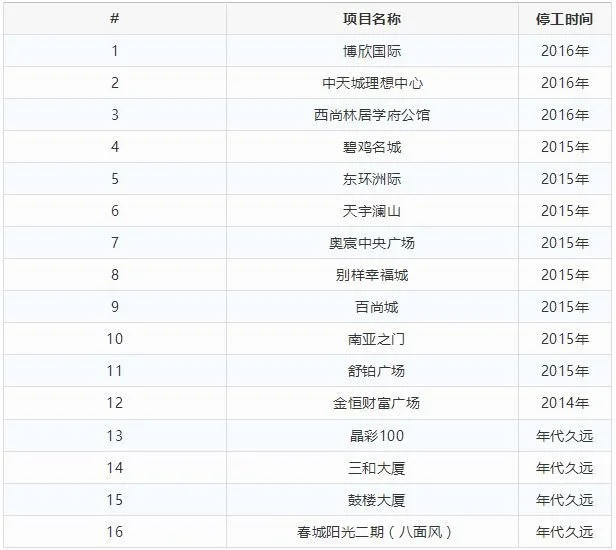Click row number 12 cell
The width and height of the screenshot is (616, 550).
[x=115, y=403]
